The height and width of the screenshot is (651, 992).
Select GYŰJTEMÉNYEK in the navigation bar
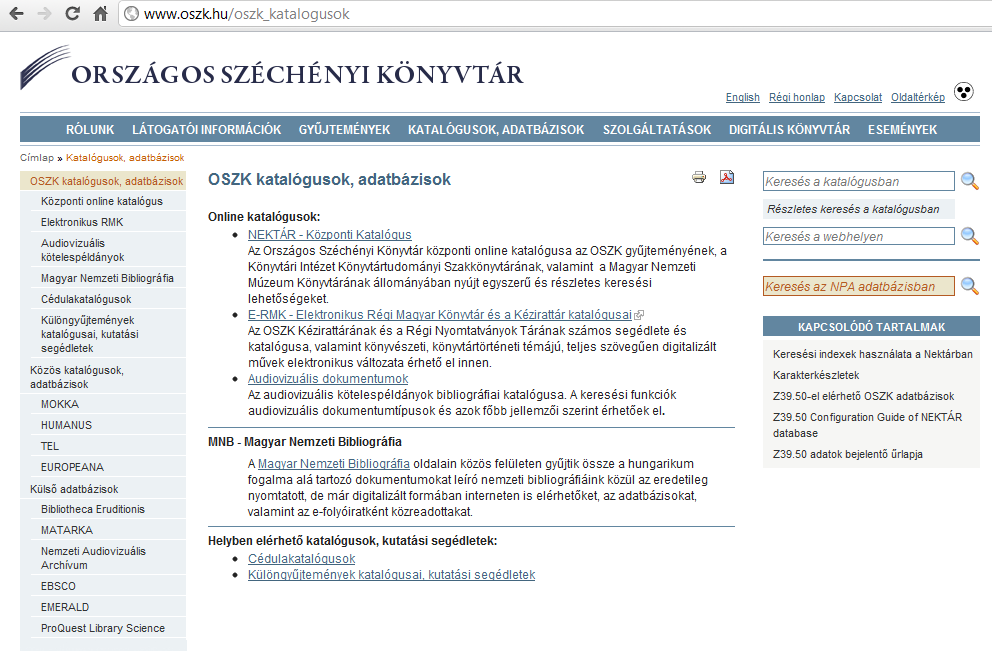(345, 130)
